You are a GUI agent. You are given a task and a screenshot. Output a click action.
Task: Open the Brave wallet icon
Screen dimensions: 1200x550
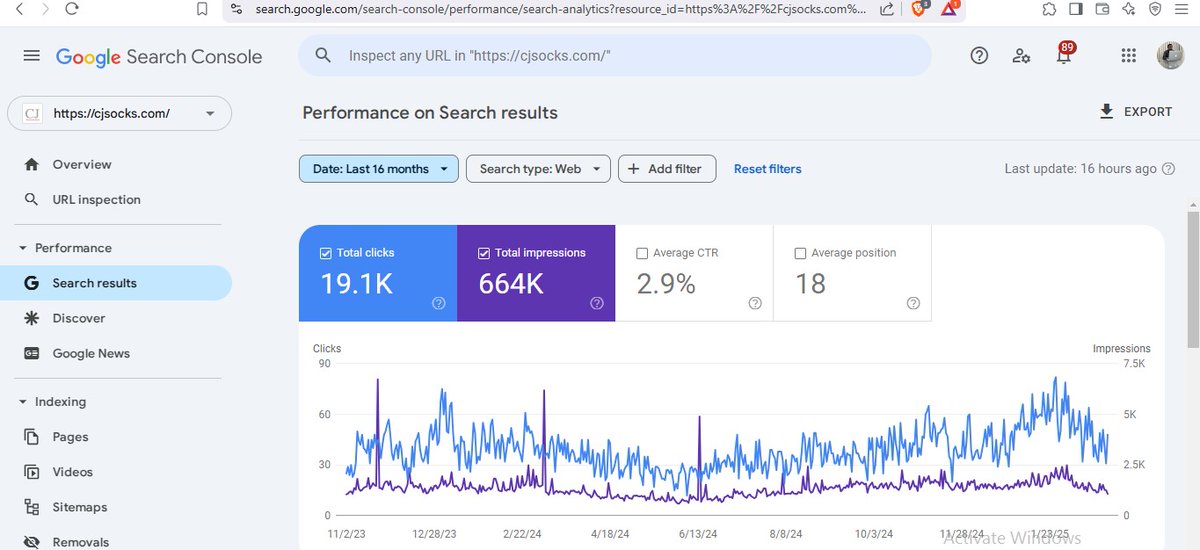1103,9
